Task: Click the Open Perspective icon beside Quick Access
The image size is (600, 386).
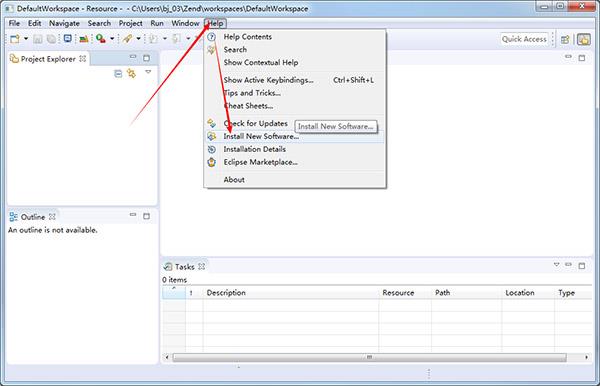Action: pos(565,39)
